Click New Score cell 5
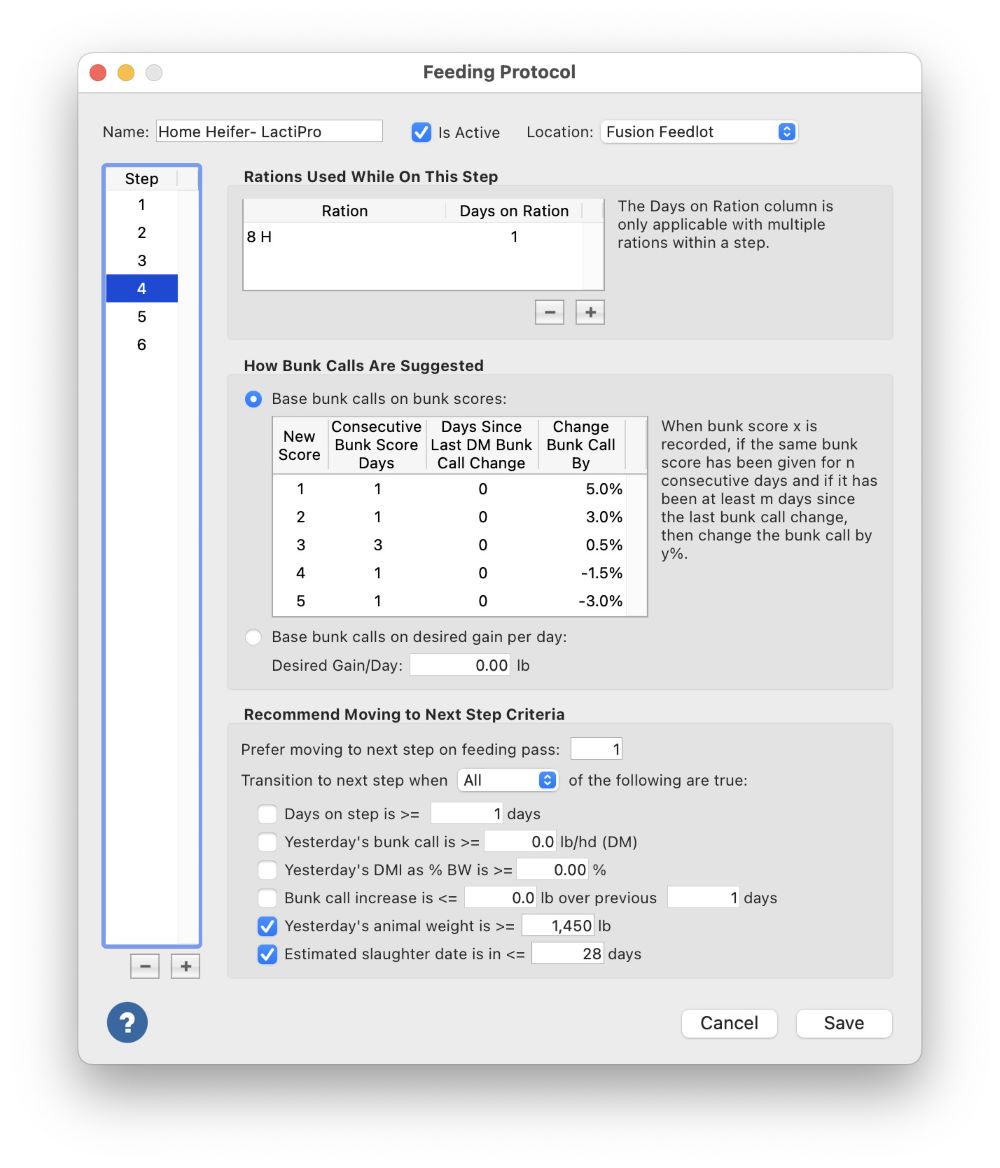This screenshot has height=1168, width=1000. [300, 600]
